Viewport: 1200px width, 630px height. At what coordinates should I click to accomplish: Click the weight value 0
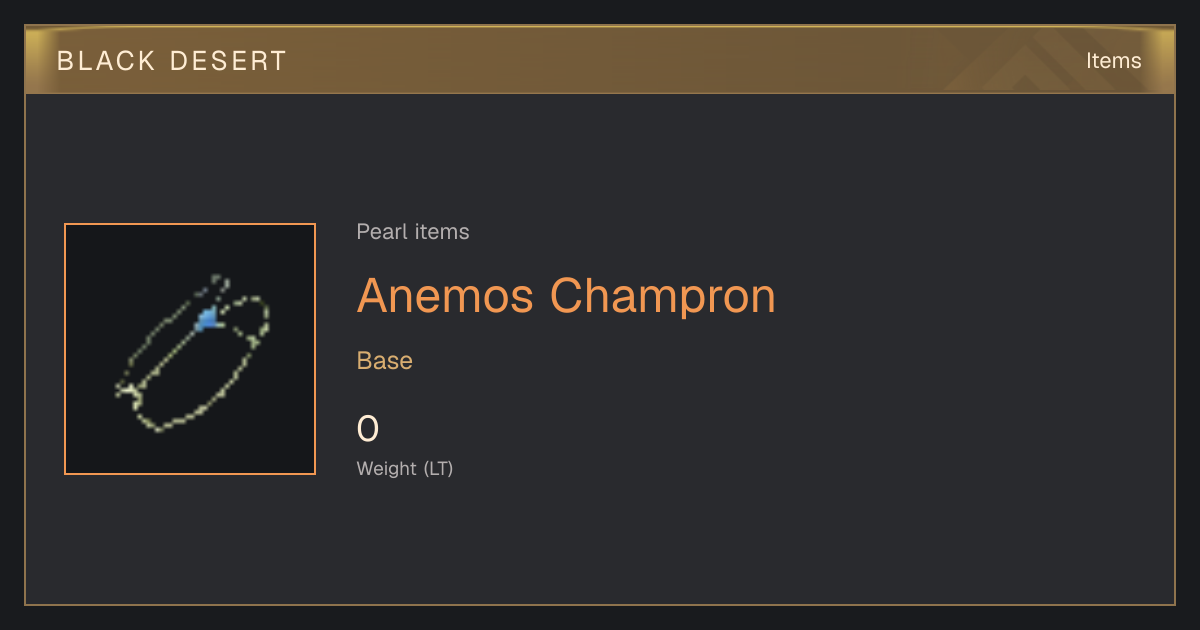[368, 429]
